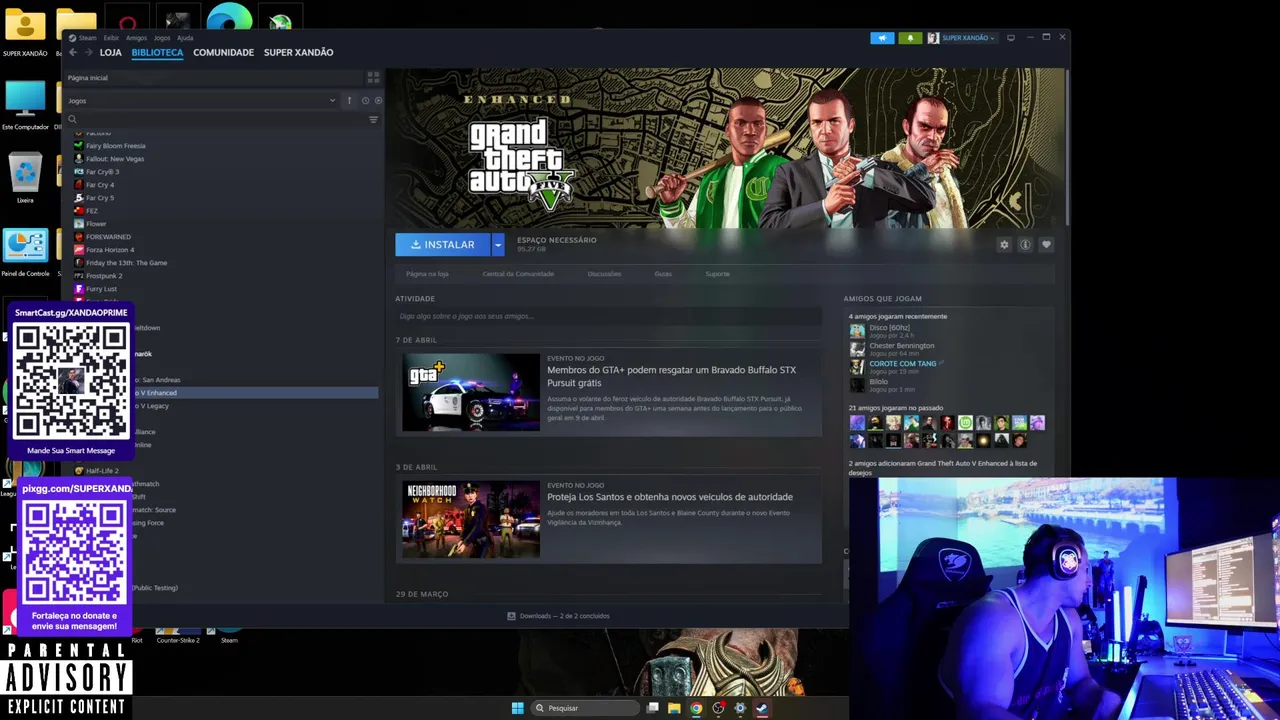Switch to the BIBLIOTECA tab

pos(157,52)
